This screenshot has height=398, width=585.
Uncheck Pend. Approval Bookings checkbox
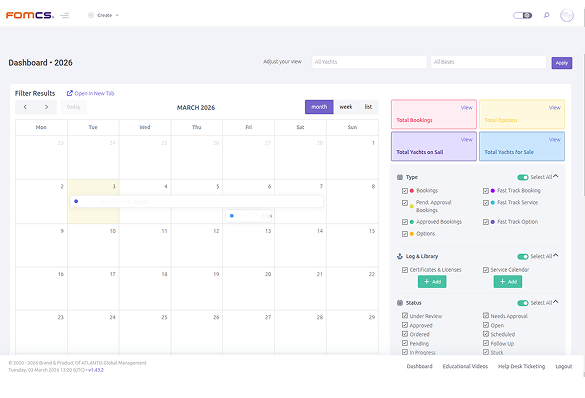[405, 203]
